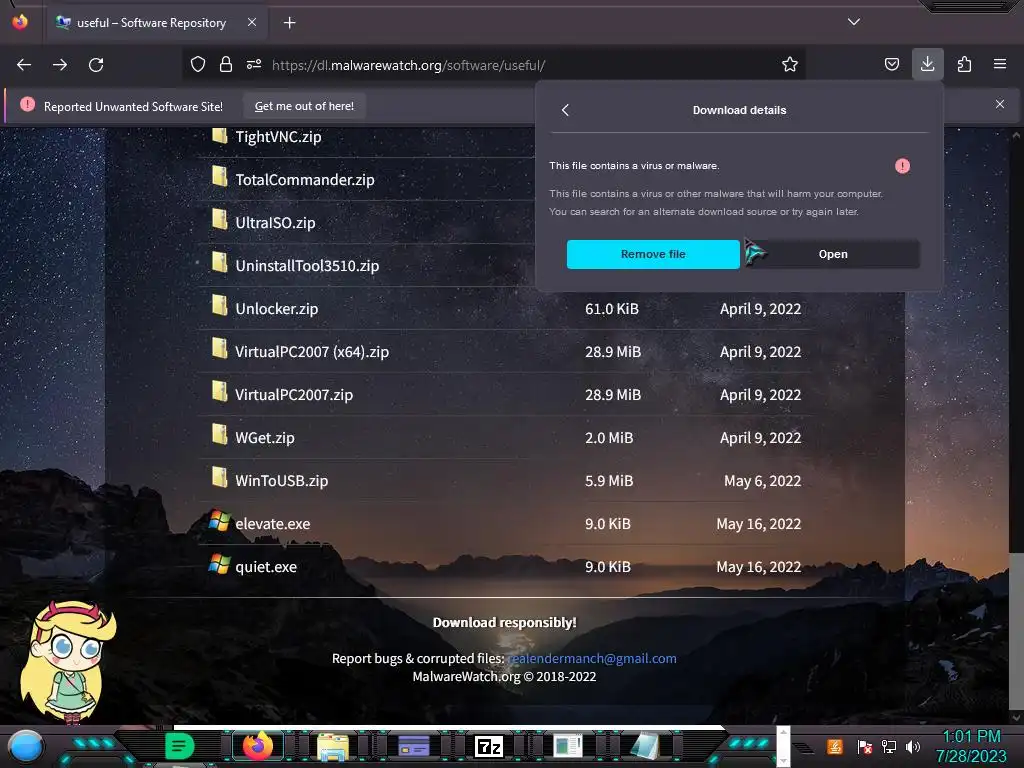Click VirtualPC2007.zip link
The width and height of the screenshot is (1024, 768).
coord(294,395)
